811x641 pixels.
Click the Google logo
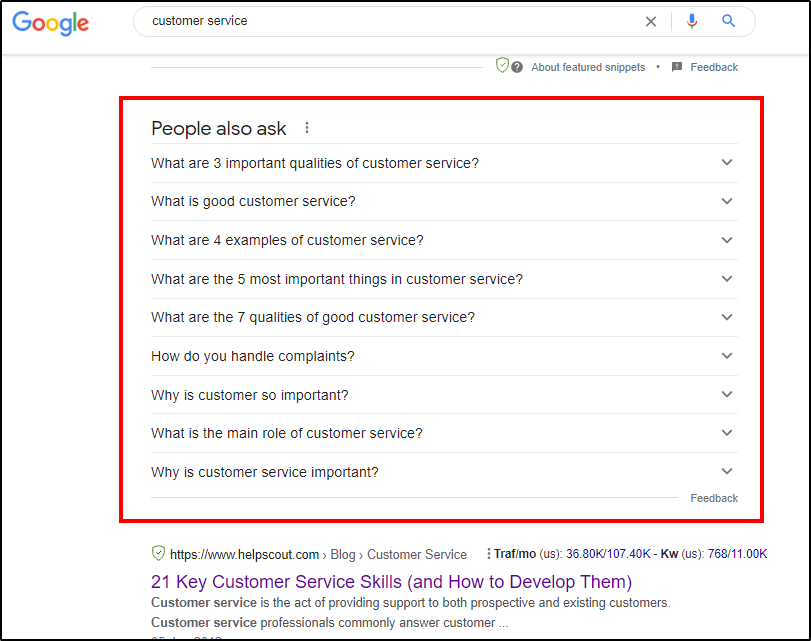click(51, 23)
